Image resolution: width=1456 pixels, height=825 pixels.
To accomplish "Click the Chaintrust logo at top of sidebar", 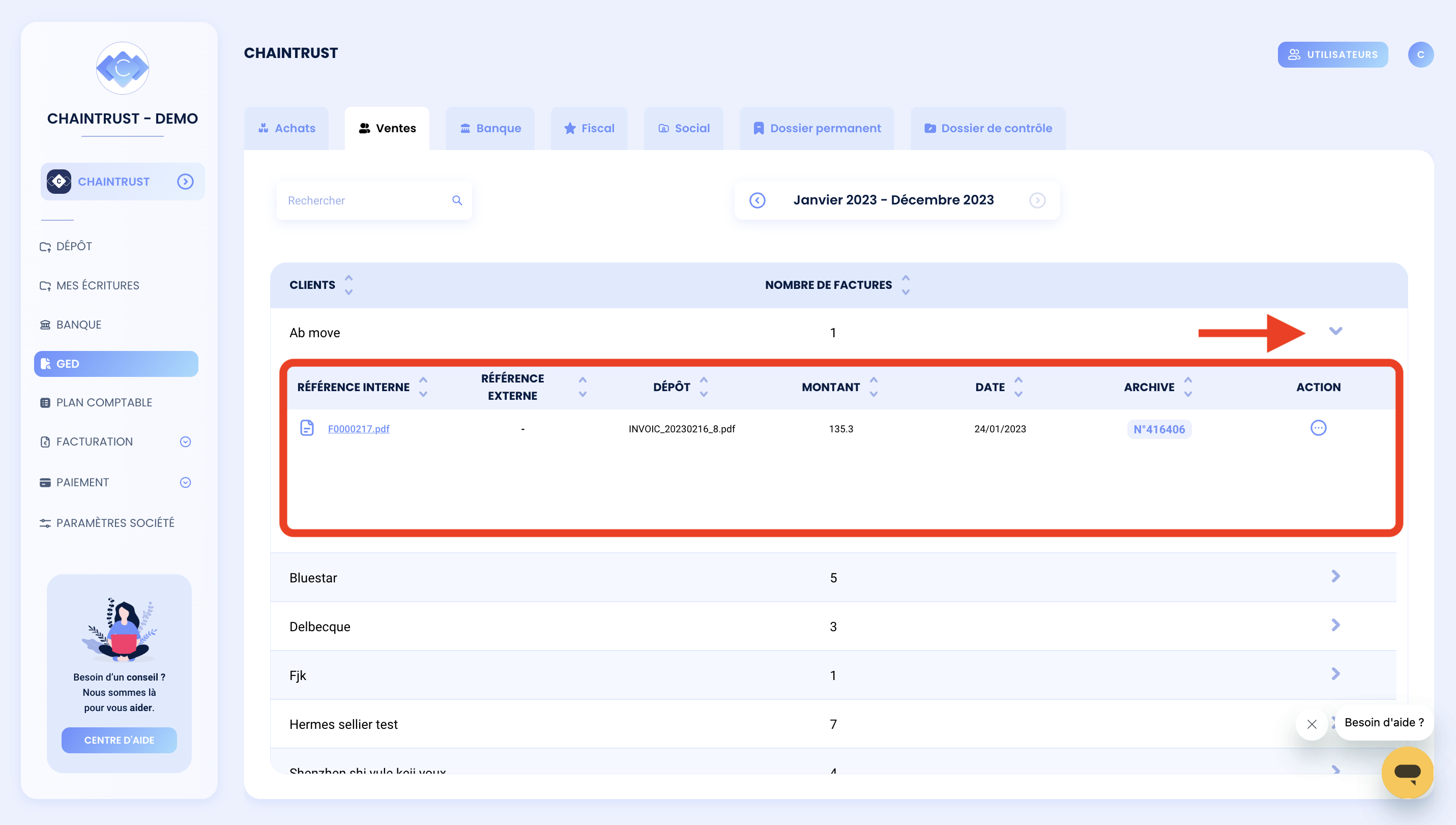I will (123, 68).
